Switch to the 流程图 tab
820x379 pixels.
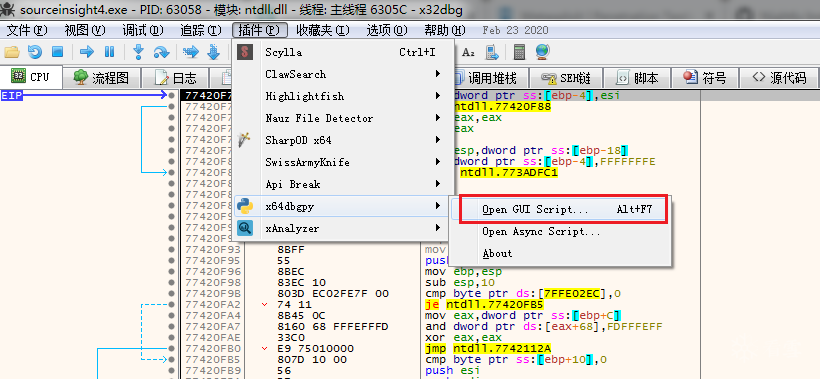tap(101, 78)
